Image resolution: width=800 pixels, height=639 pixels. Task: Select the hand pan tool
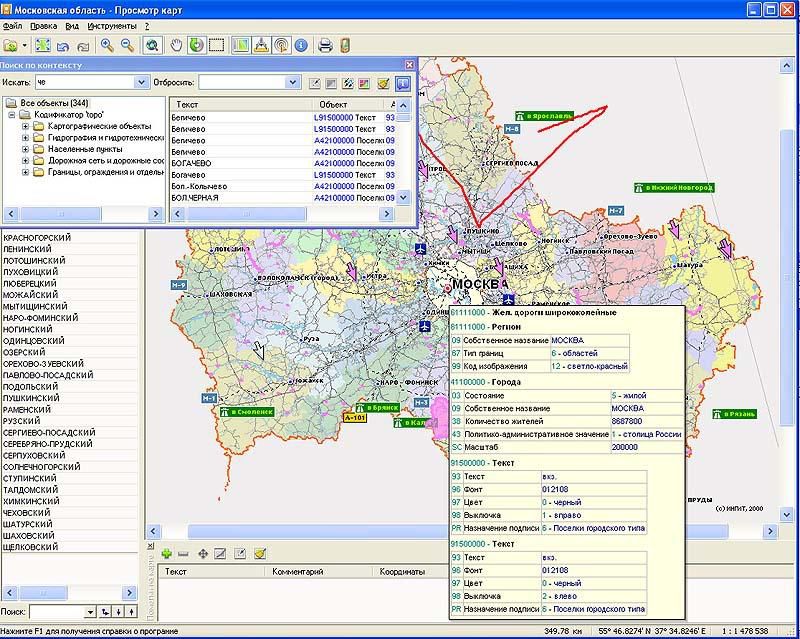(177, 45)
